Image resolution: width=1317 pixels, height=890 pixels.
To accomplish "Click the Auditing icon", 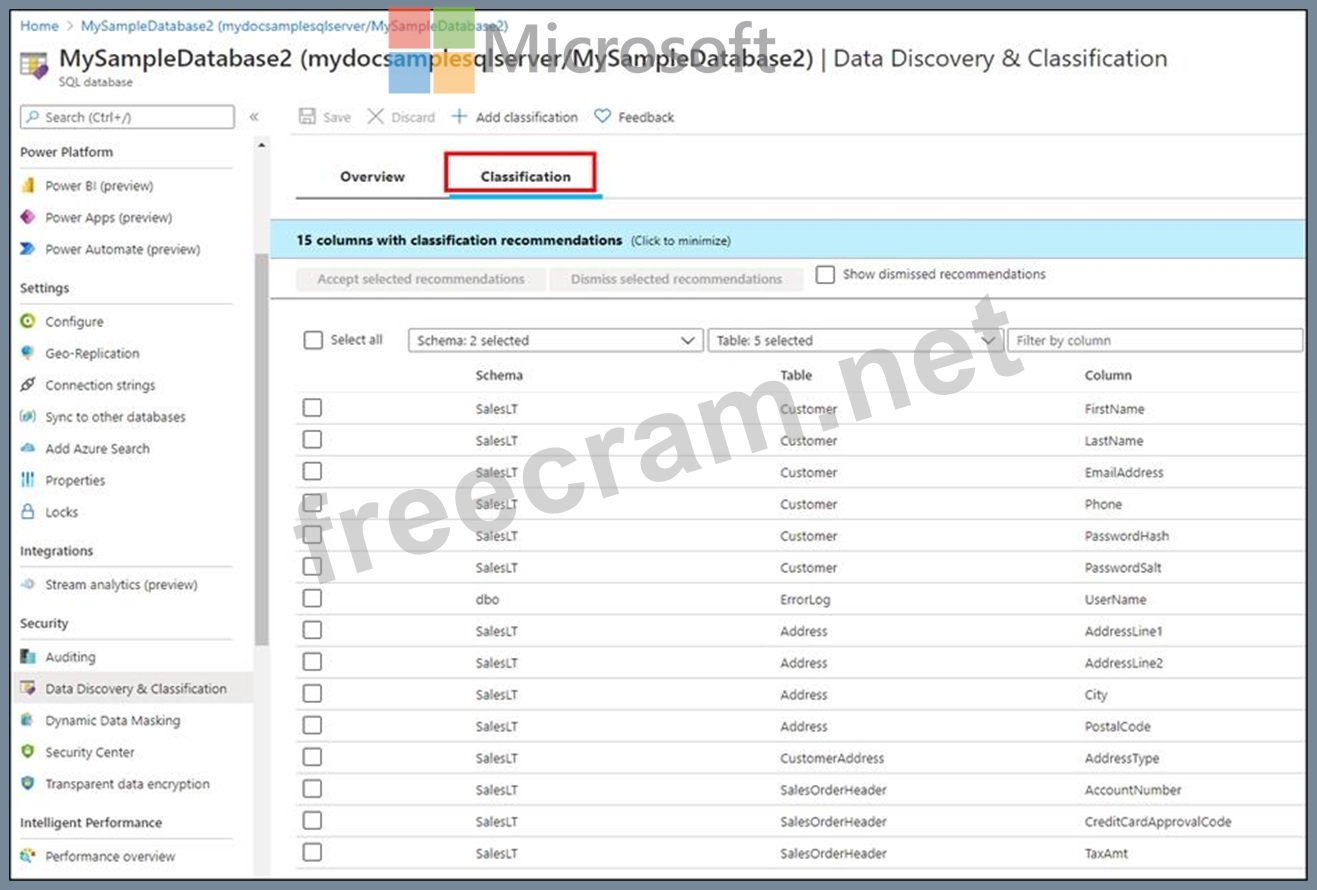I will 28,657.
